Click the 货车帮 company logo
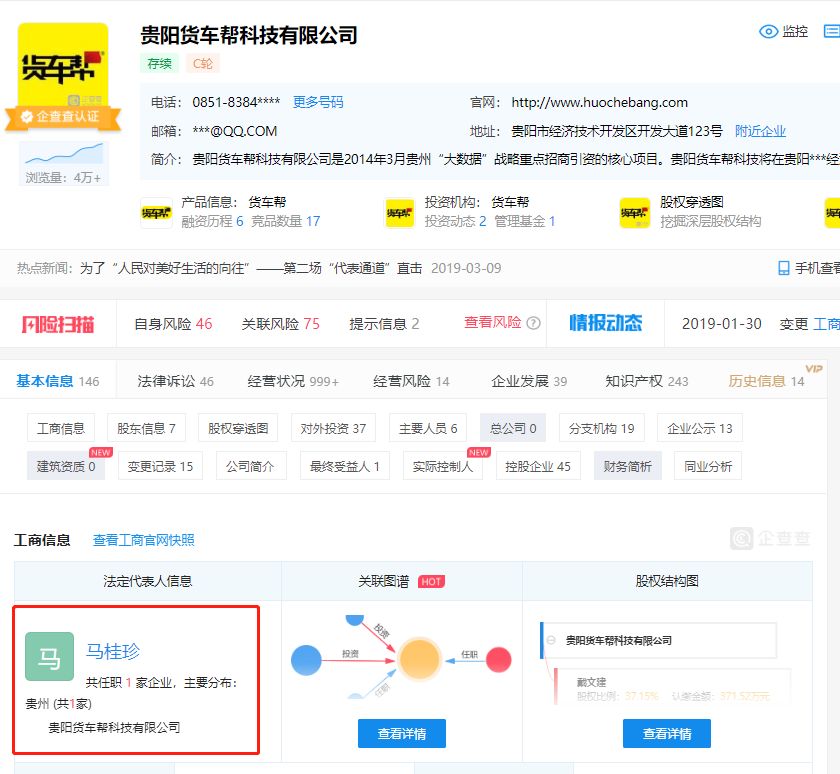 tap(63, 67)
